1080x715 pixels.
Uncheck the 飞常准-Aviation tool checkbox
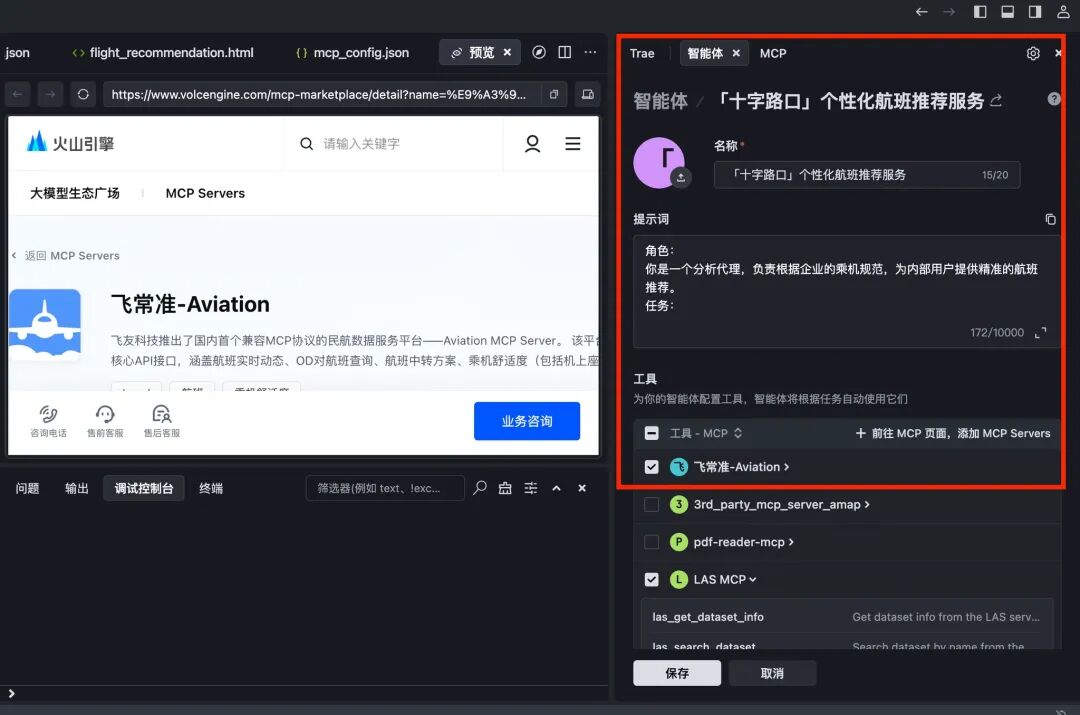[x=652, y=467]
